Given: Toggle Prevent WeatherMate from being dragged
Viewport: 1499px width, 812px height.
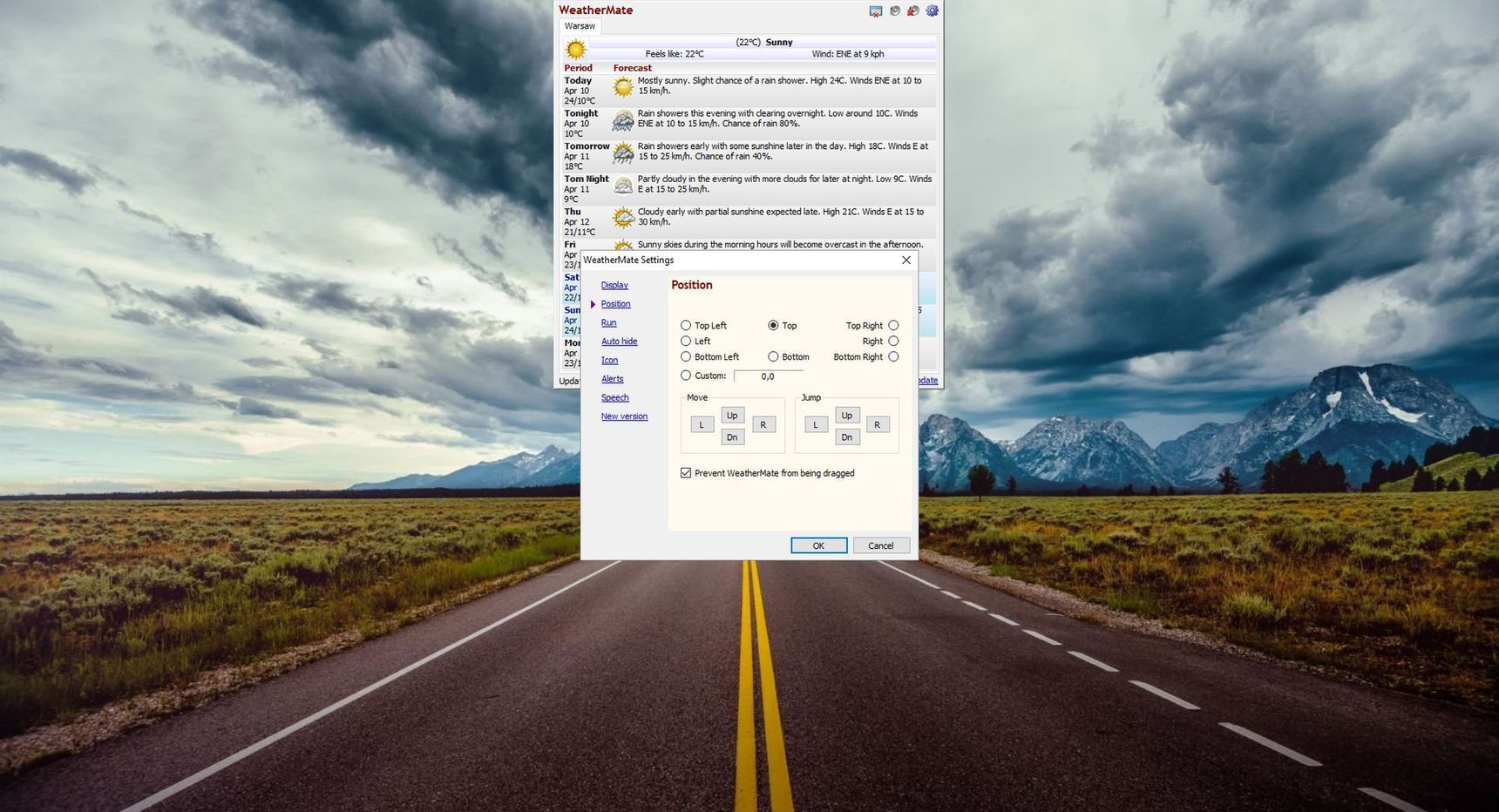Looking at the screenshot, I should tap(686, 473).
